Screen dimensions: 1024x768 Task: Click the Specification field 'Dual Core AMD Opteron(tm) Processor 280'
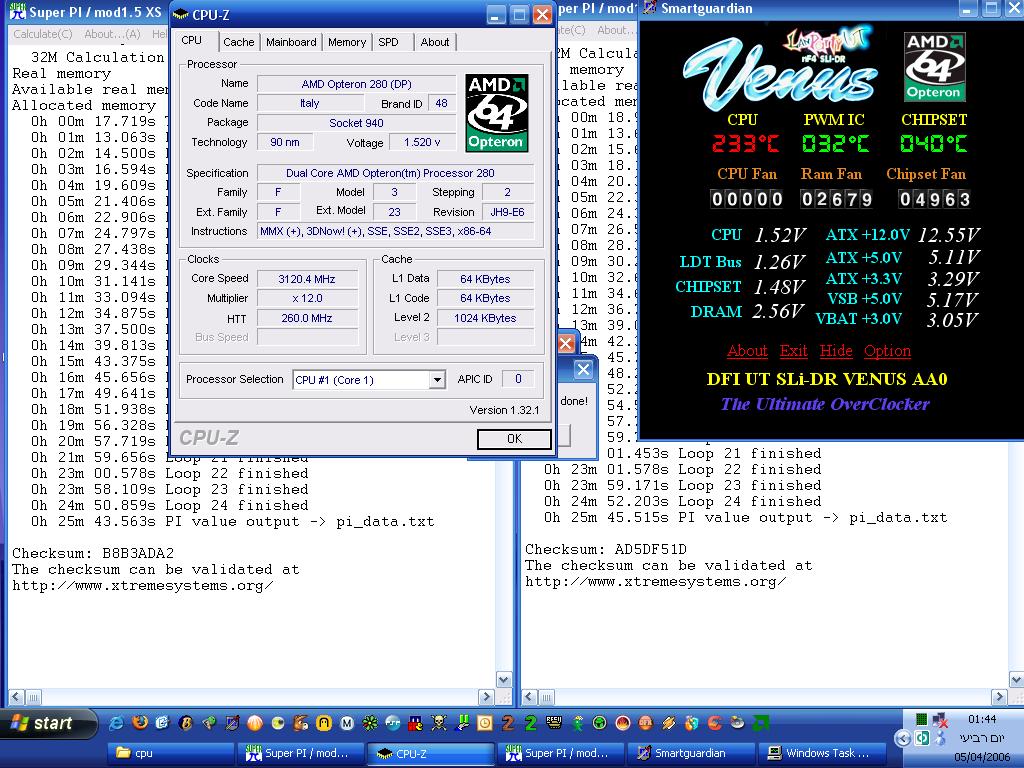[395, 173]
